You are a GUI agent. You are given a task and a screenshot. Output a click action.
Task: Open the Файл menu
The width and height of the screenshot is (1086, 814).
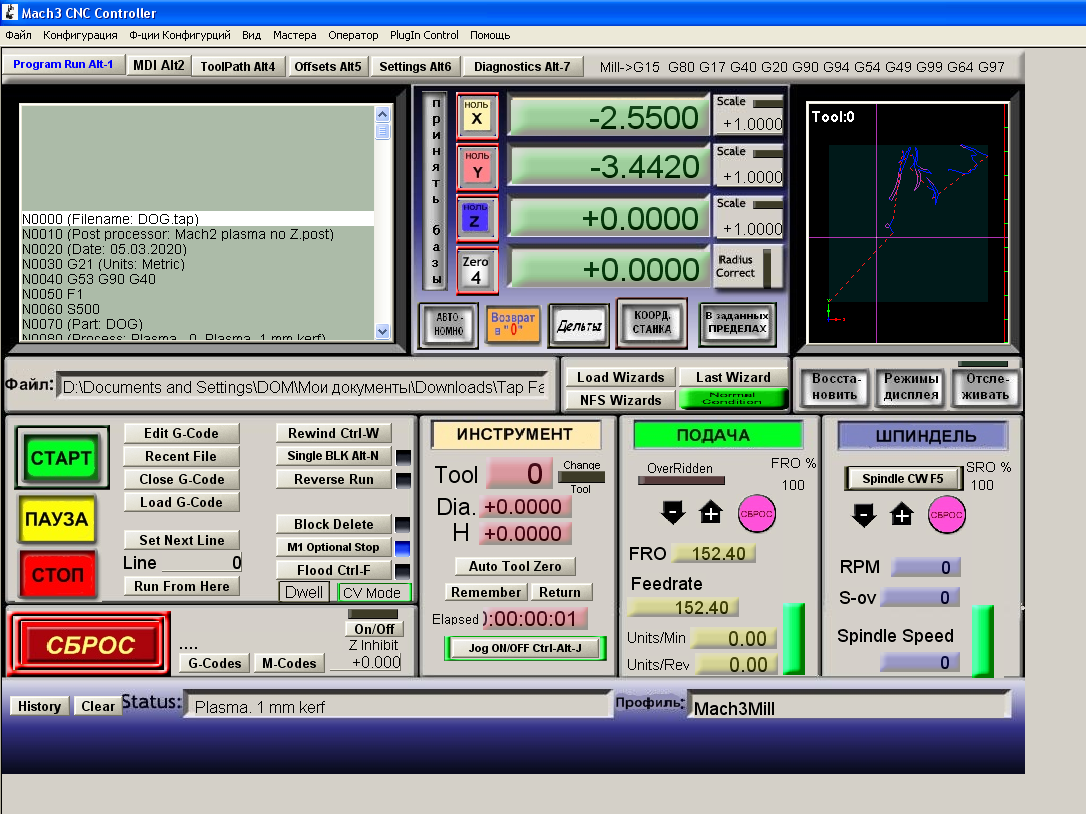(x=18, y=35)
